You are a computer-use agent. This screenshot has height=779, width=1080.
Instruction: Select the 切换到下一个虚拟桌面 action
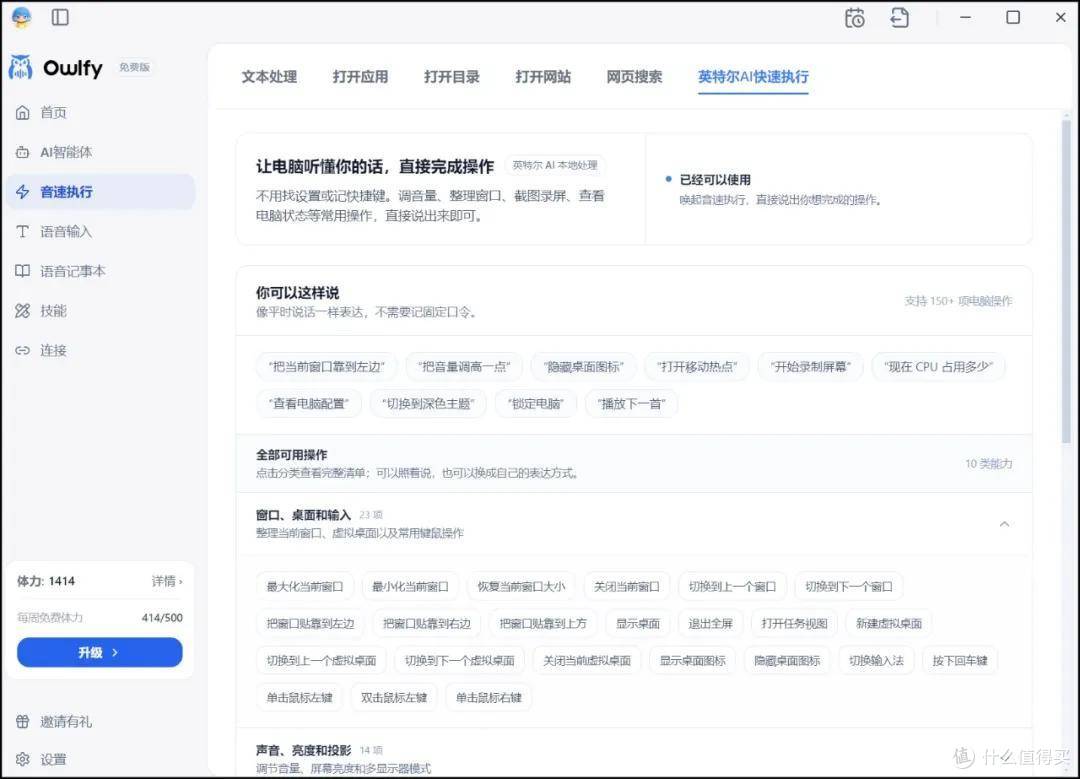(x=459, y=661)
